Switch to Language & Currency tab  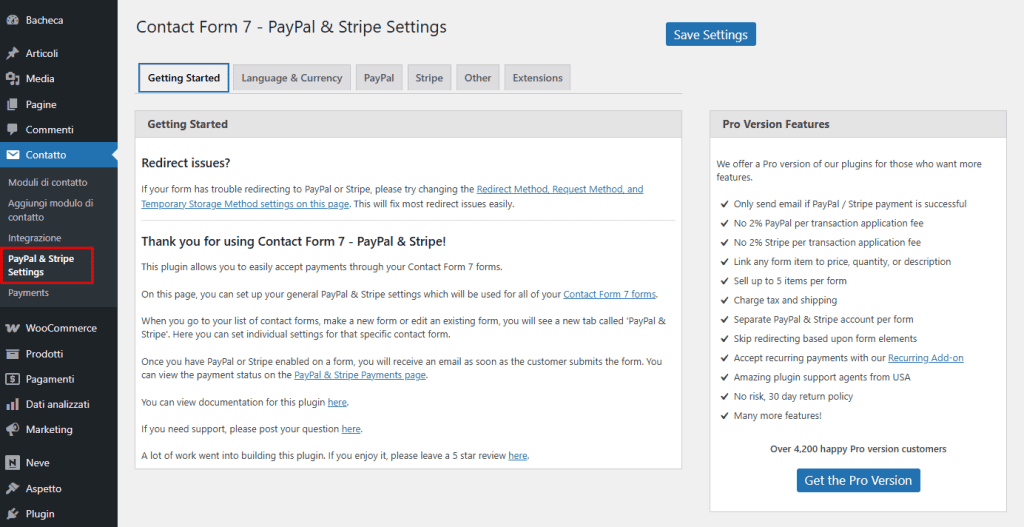click(x=292, y=78)
